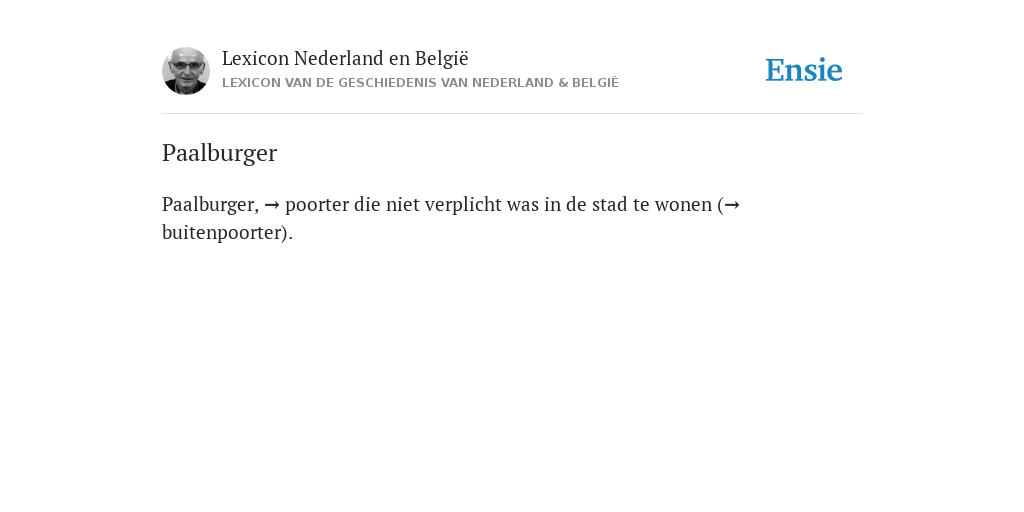Click the horizontal divider below the header
The width and height of the screenshot is (1024, 512).
[512, 114]
